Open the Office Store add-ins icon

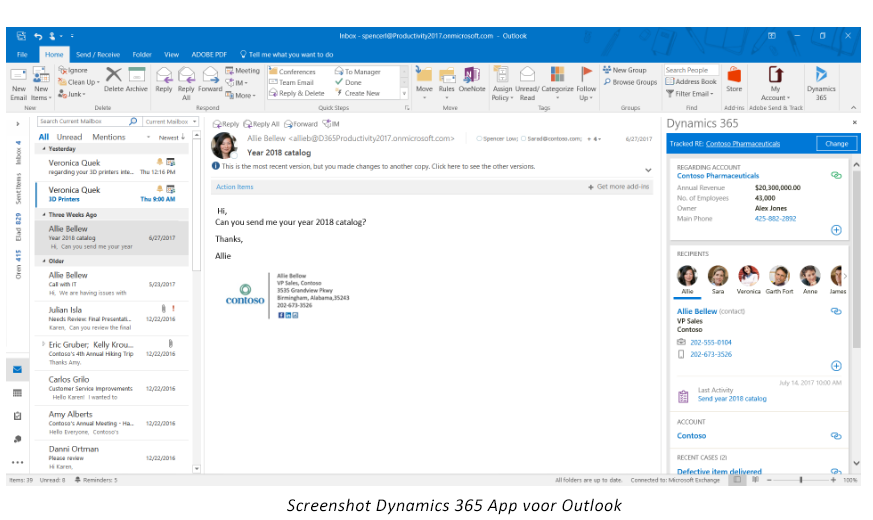point(734,80)
